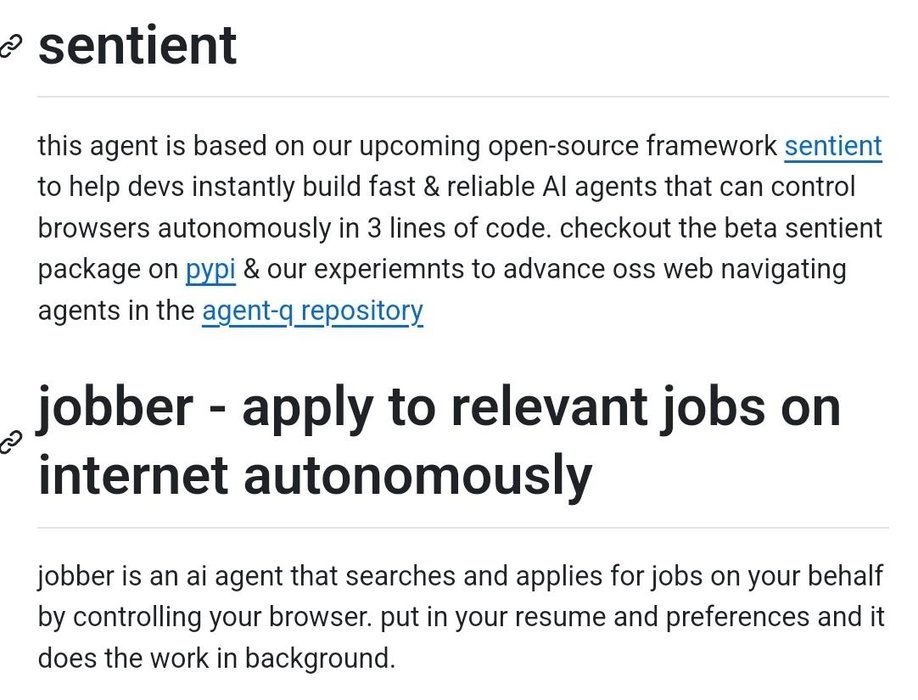Click the word "background." at paragraph end
The image size is (918, 700).
320,658
